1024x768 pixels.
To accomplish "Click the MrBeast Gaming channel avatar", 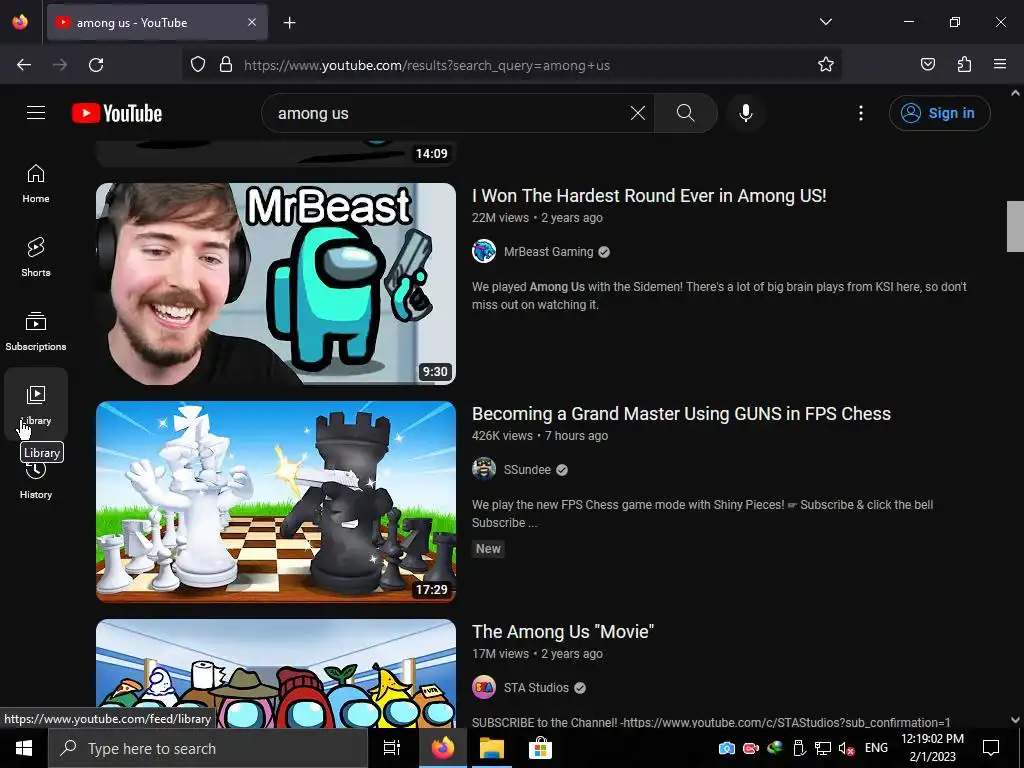I will [484, 251].
